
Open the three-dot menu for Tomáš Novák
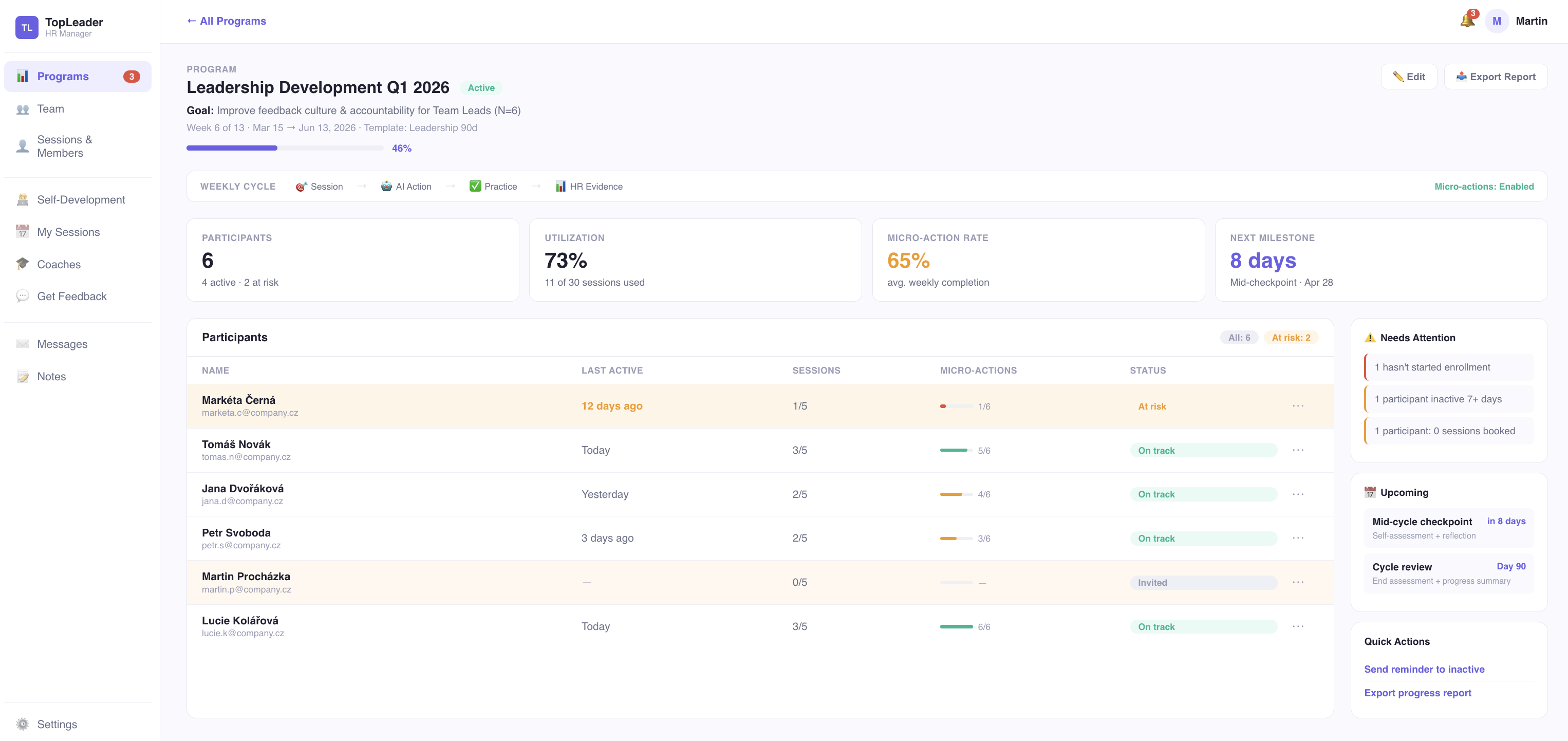1298,450
